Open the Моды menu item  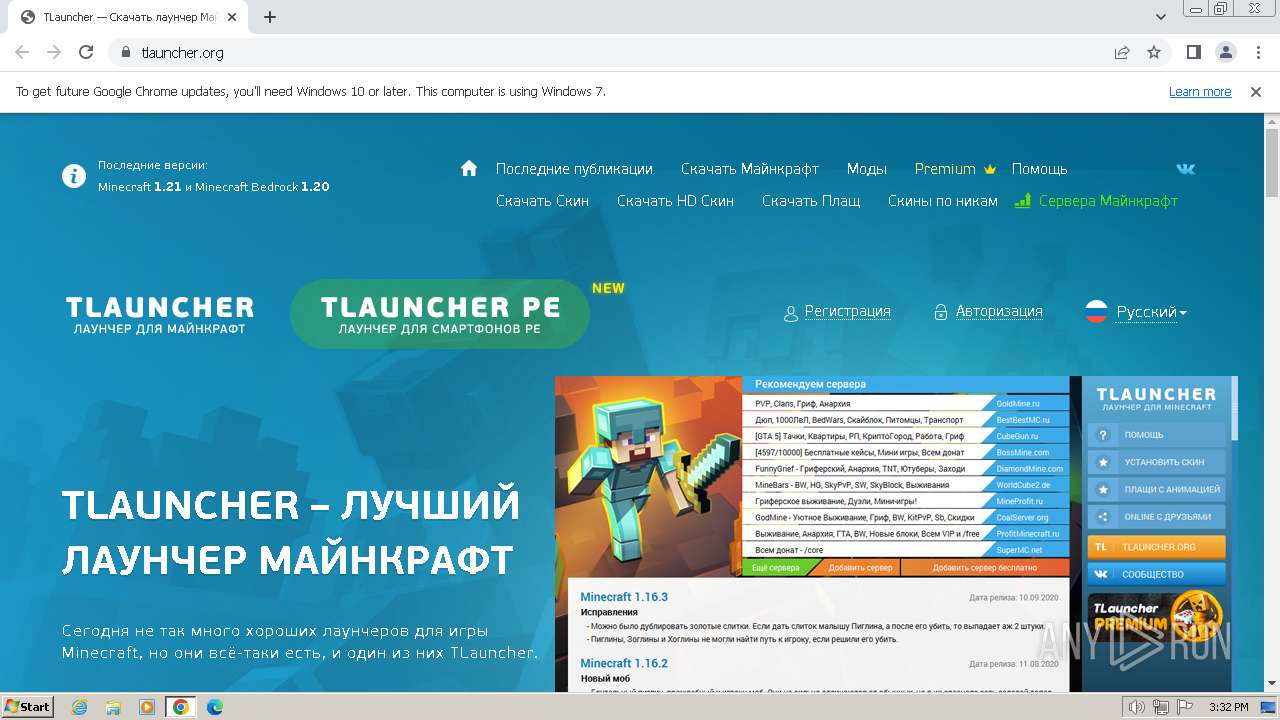pyautogui.click(x=867, y=169)
